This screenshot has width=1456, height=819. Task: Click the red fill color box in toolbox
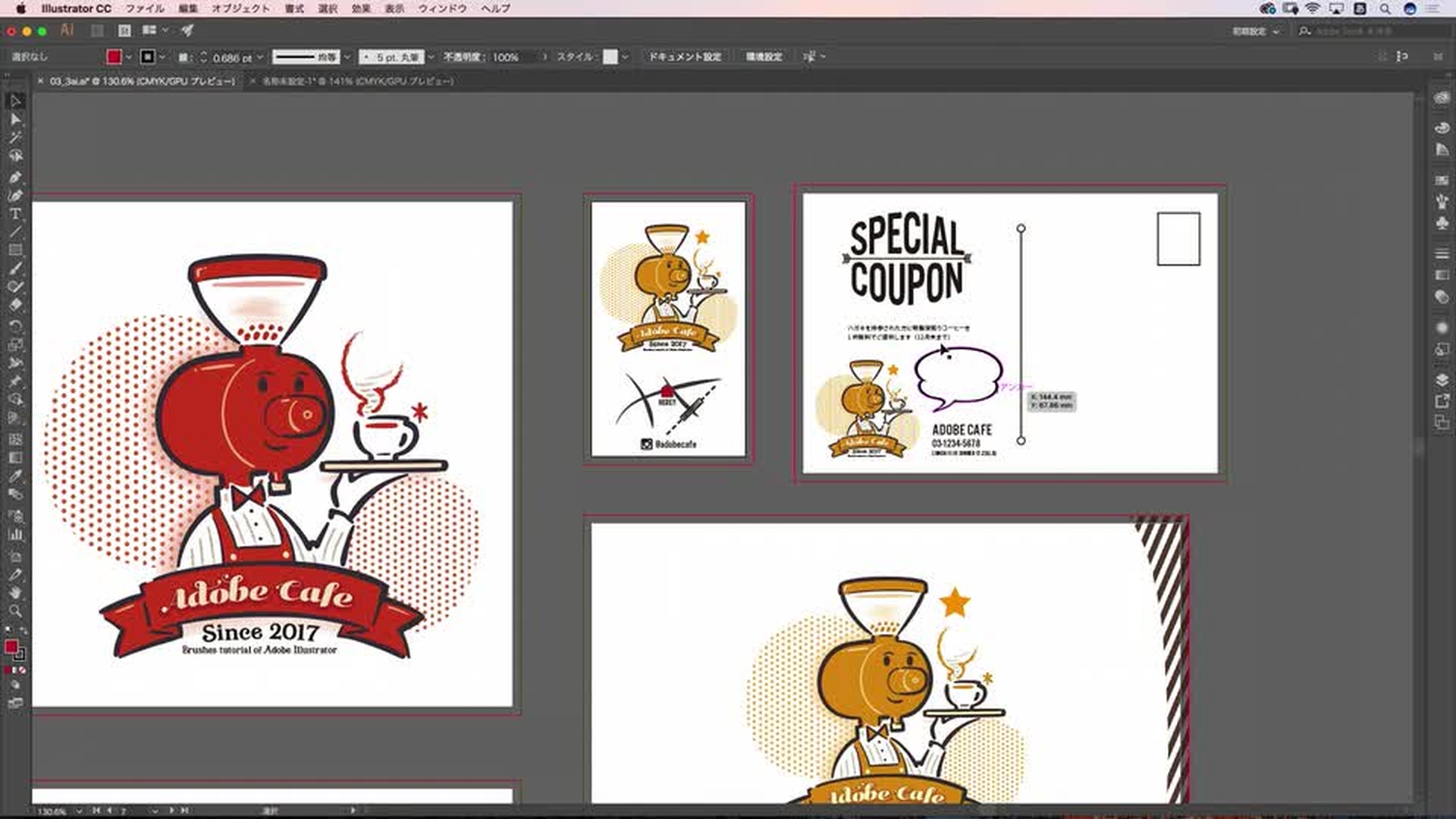pyautogui.click(x=11, y=647)
